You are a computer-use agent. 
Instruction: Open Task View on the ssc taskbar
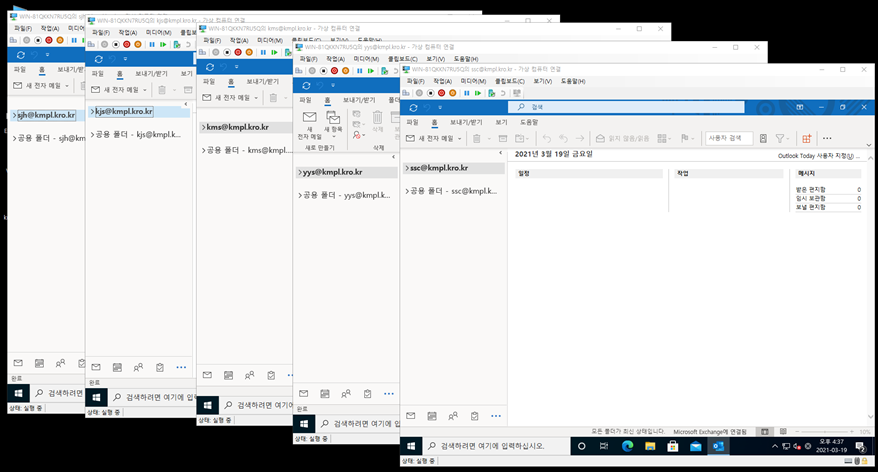tap(604, 446)
